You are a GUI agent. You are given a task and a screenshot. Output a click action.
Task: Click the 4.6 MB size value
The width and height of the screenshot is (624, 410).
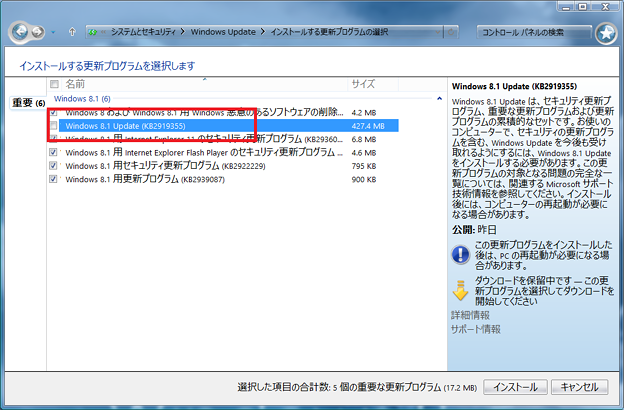click(364, 153)
